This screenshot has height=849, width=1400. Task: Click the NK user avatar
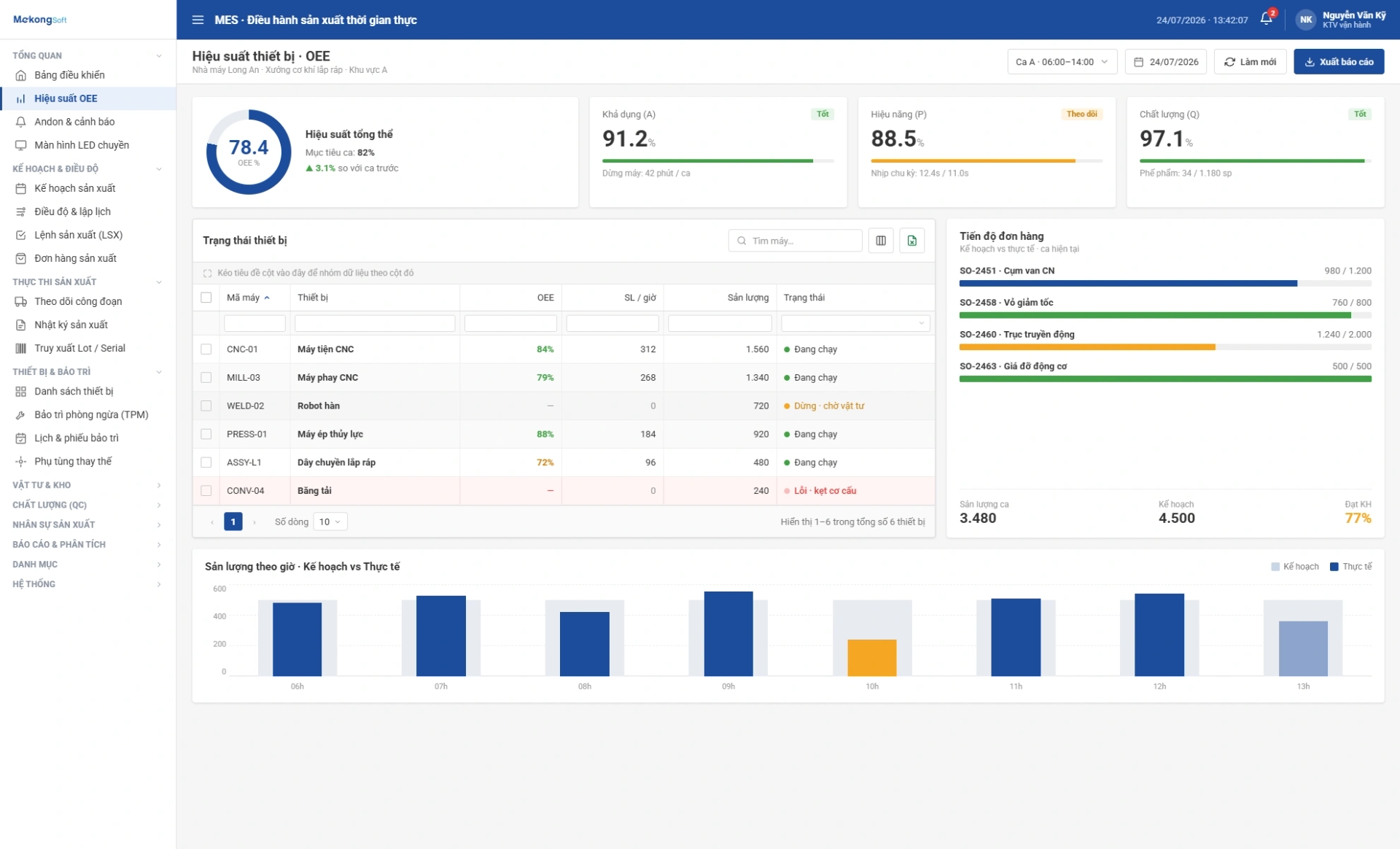(1306, 20)
